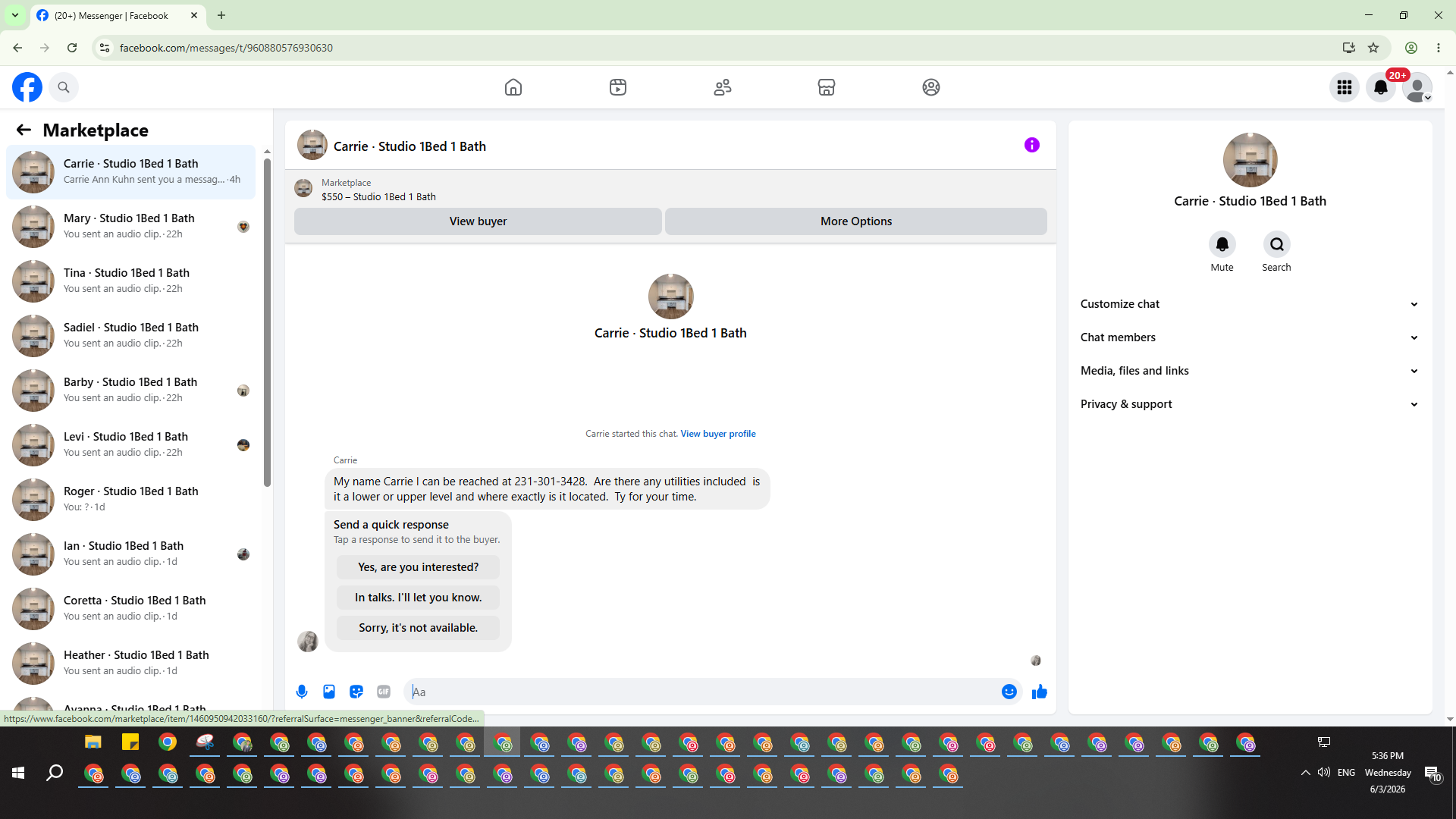Image resolution: width=1456 pixels, height=819 pixels.
Task: Open the Coretta Studio 1Bed 1 Bath chat
Action: 131,609
